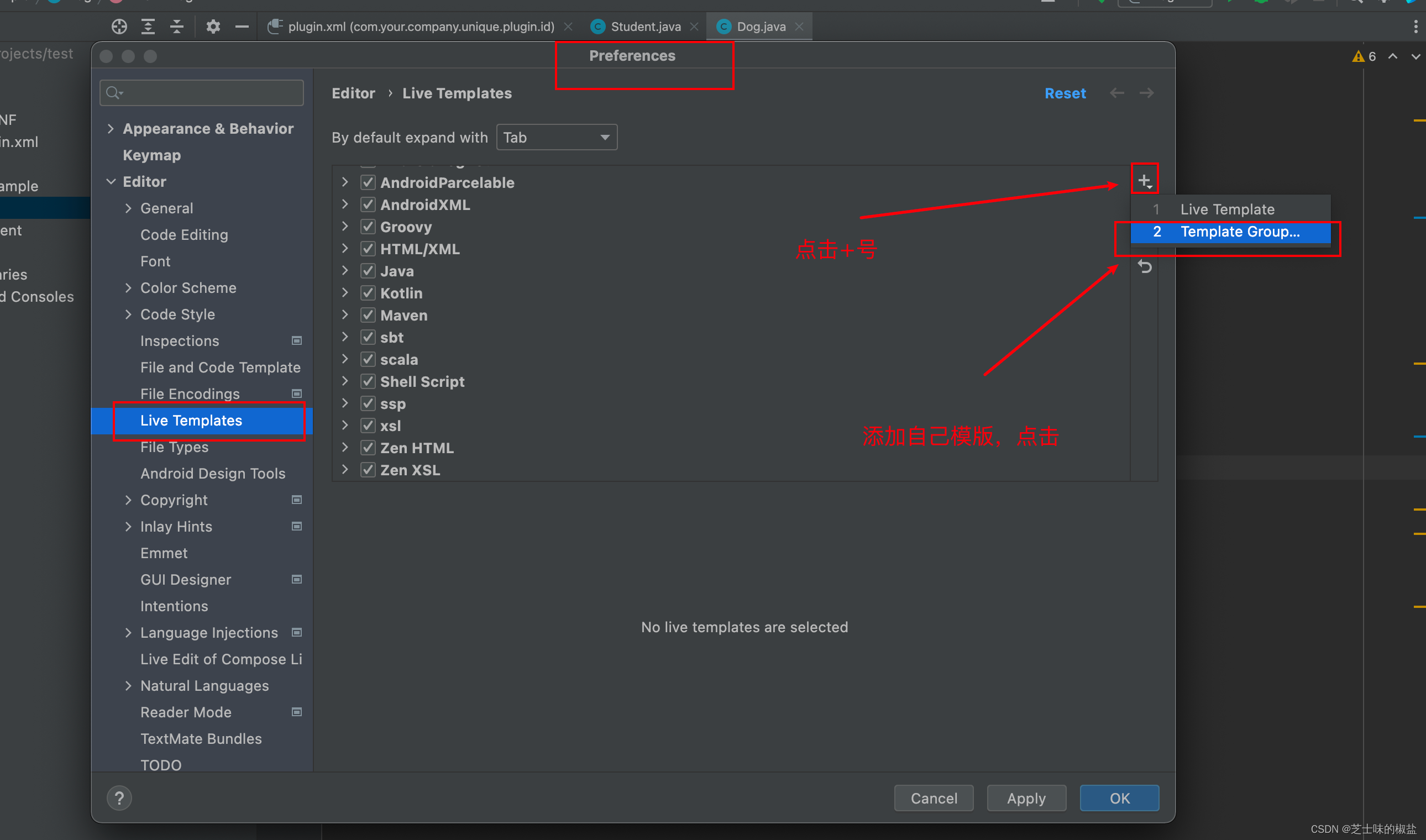Viewport: 1426px width, 840px height.
Task: Click the locate target icon in toolbar
Action: coord(119,27)
